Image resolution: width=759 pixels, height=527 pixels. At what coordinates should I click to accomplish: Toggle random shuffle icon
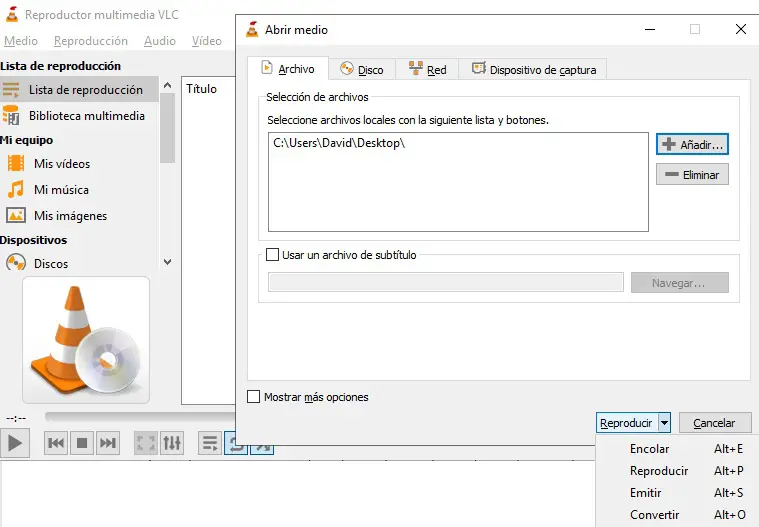[262, 450]
